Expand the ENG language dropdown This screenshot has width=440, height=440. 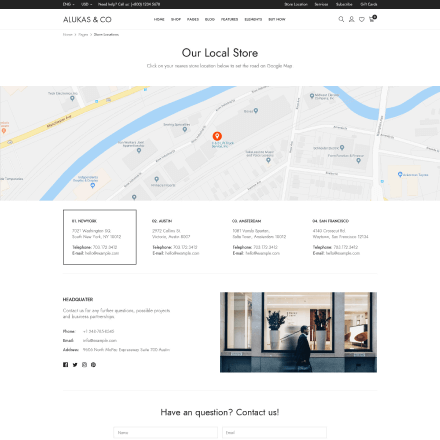(68, 4)
